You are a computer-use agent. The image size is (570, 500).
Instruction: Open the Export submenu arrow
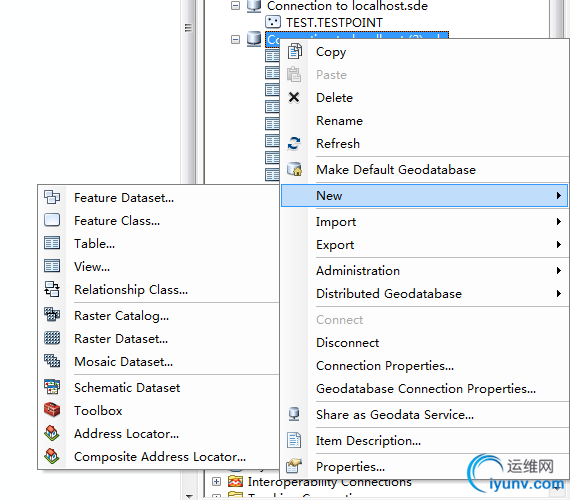pos(559,244)
